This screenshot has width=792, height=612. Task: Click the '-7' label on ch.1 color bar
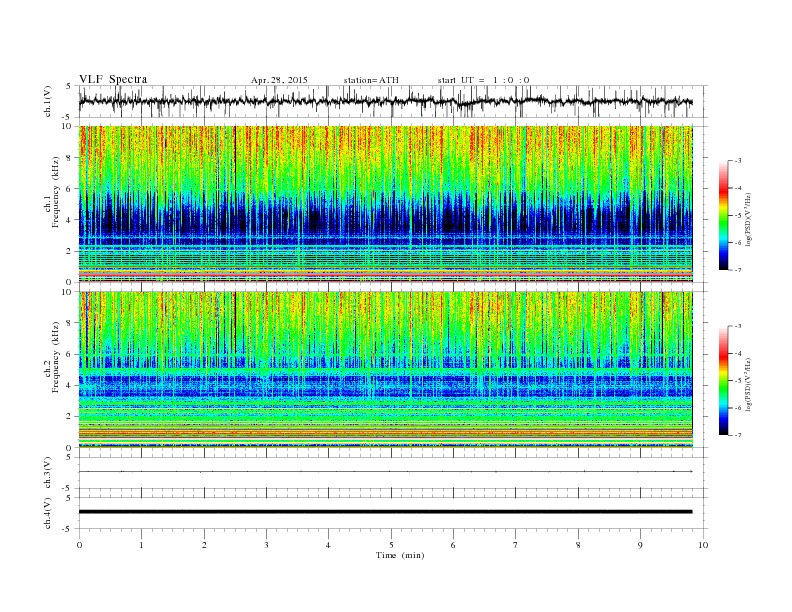(737, 270)
